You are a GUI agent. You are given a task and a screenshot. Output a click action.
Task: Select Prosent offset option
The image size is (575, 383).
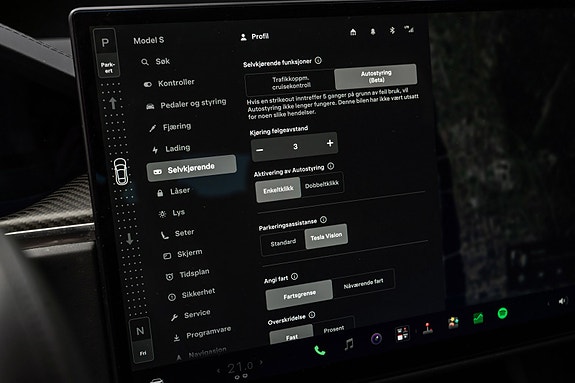click(334, 329)
